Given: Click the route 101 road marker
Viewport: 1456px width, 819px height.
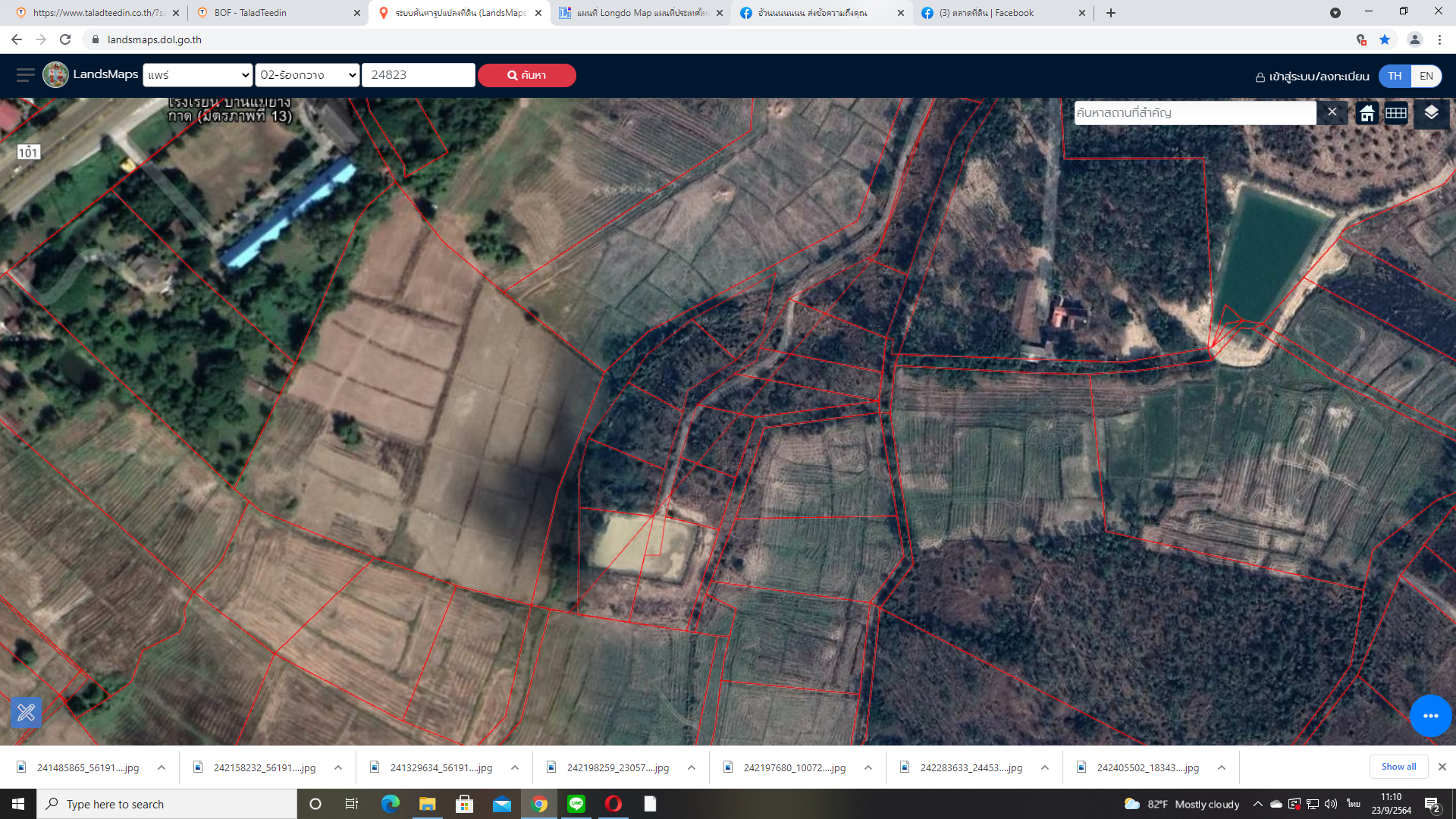Looking at the screenshot, I should (x=28, y=152).
